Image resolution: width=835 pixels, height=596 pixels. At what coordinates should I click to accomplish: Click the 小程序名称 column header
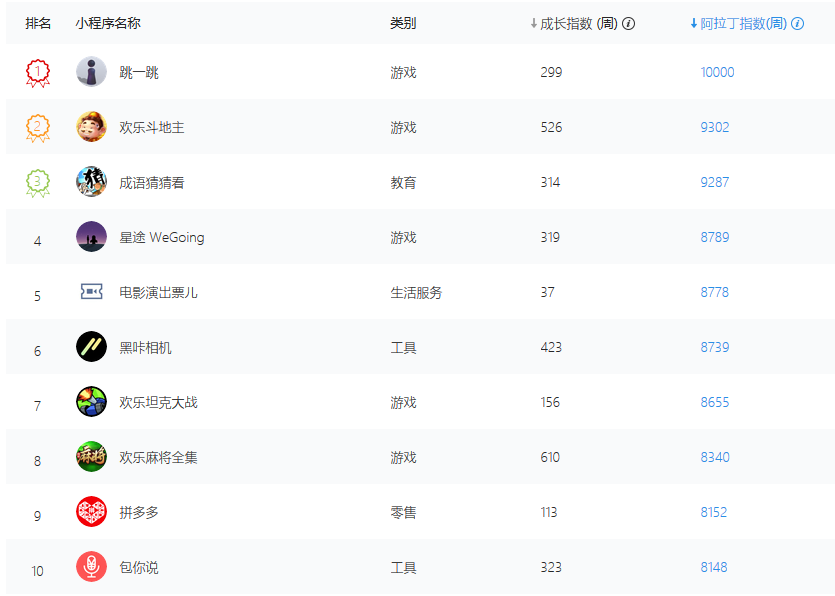tap(108, 23)
